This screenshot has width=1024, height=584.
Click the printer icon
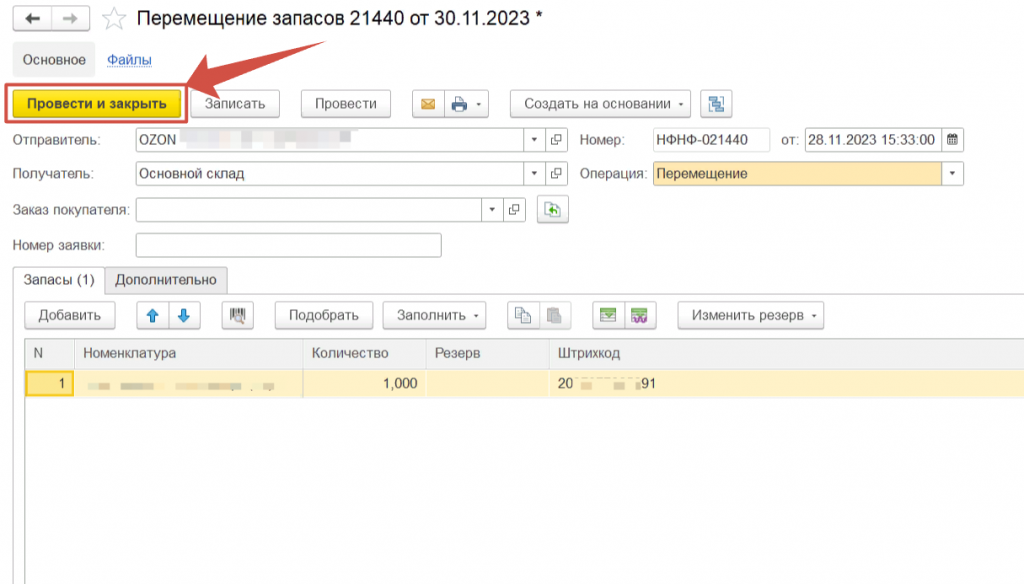459,104
